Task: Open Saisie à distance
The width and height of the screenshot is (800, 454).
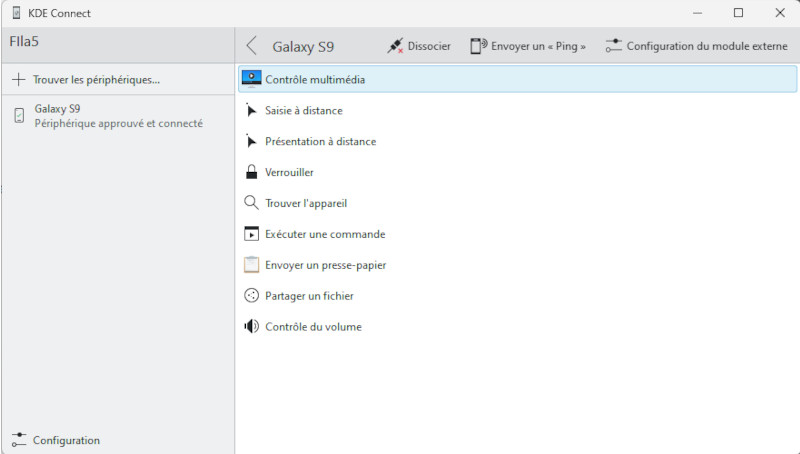Action: click(517, 110)
